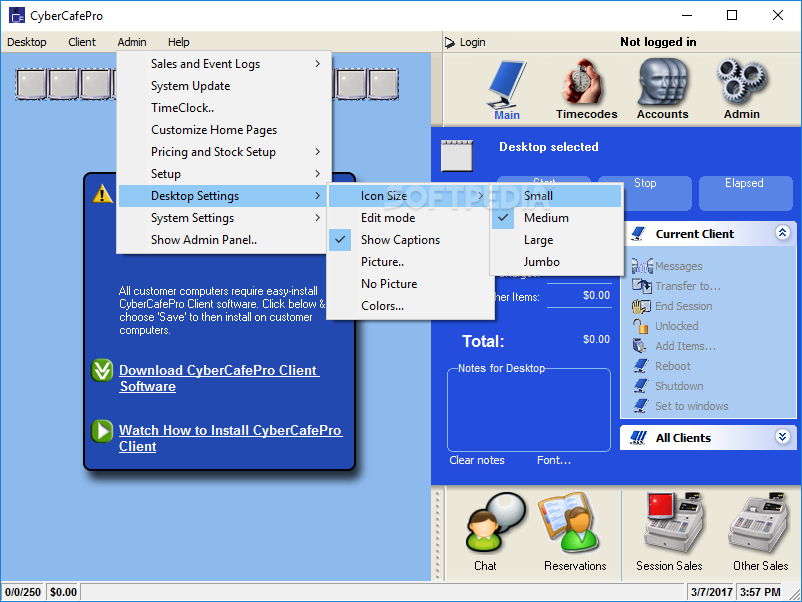Click the green play video icon

(102, 431)
